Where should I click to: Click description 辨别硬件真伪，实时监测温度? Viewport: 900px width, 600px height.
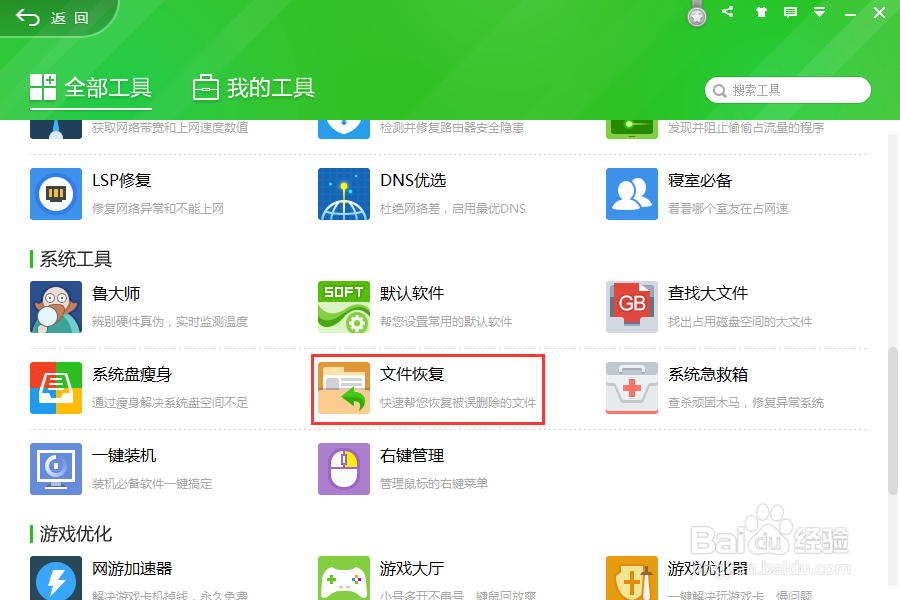coord(170,322)
